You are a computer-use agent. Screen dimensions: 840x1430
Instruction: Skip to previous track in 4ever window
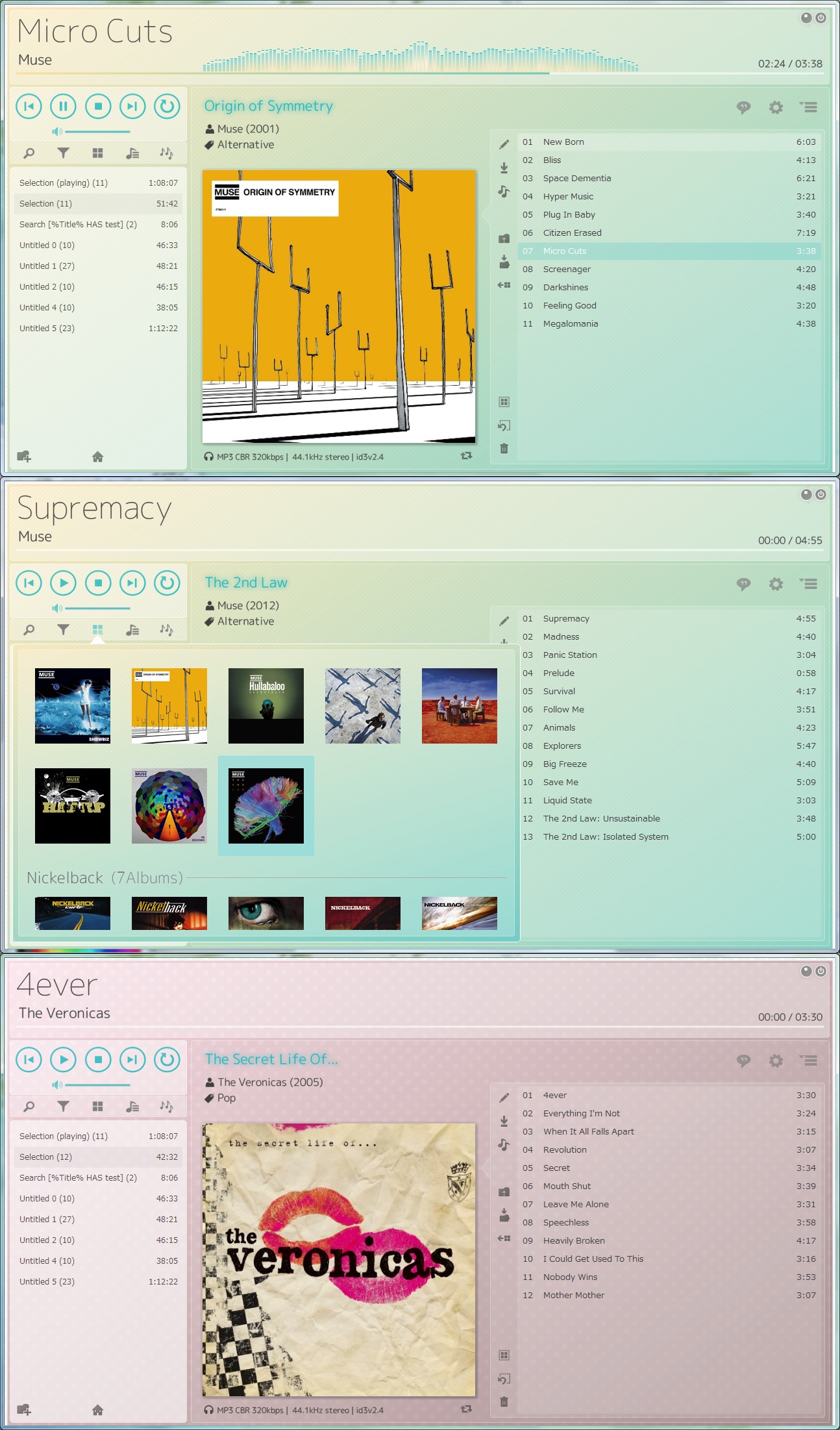(29, 1059)
